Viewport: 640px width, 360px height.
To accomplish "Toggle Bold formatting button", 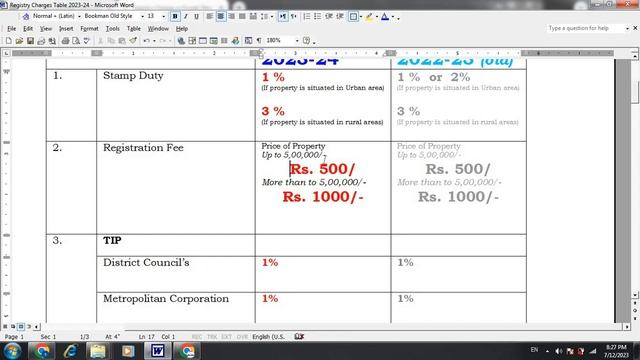I will pos(175,16).
